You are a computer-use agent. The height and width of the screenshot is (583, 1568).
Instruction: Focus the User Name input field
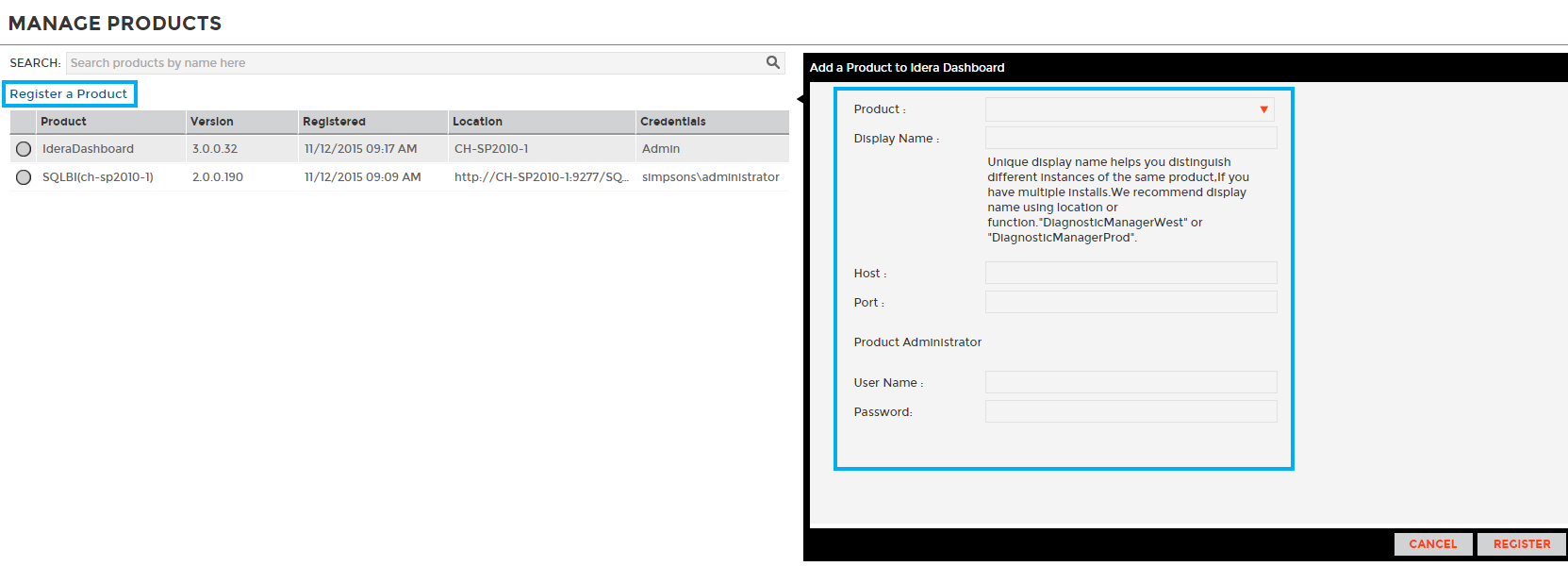coord(1131,382)
